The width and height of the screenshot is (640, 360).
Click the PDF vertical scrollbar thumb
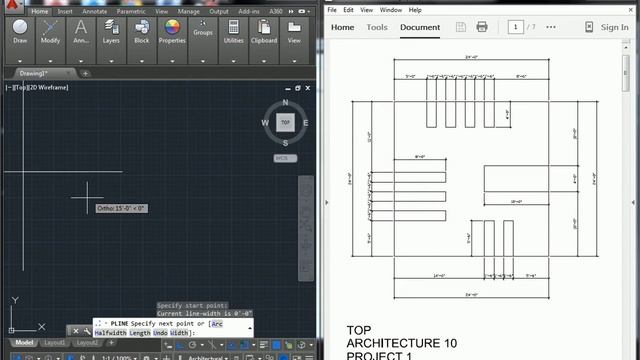click(x=625, y=73)
